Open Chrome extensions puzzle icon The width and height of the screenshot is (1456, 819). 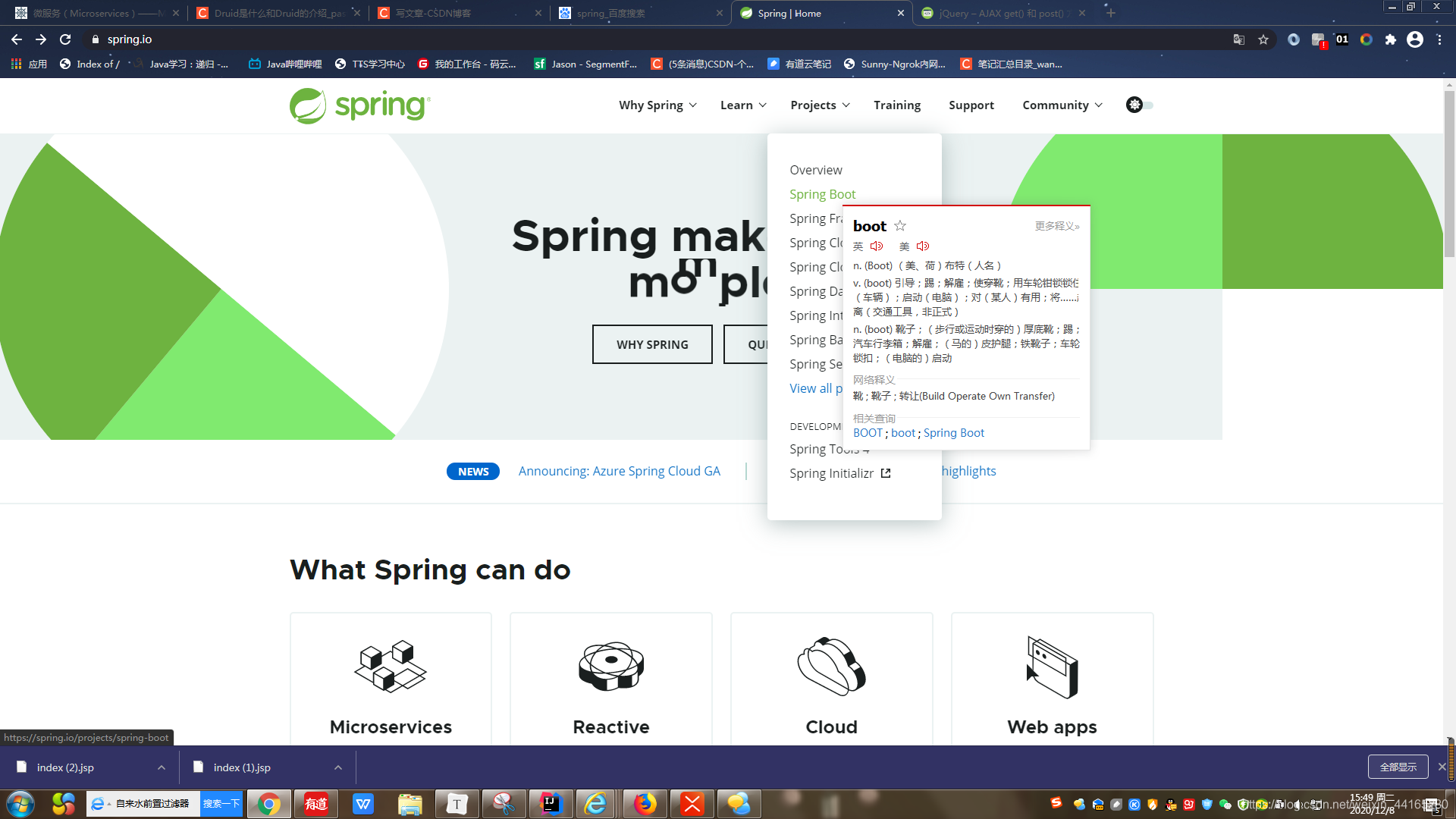1390,39
